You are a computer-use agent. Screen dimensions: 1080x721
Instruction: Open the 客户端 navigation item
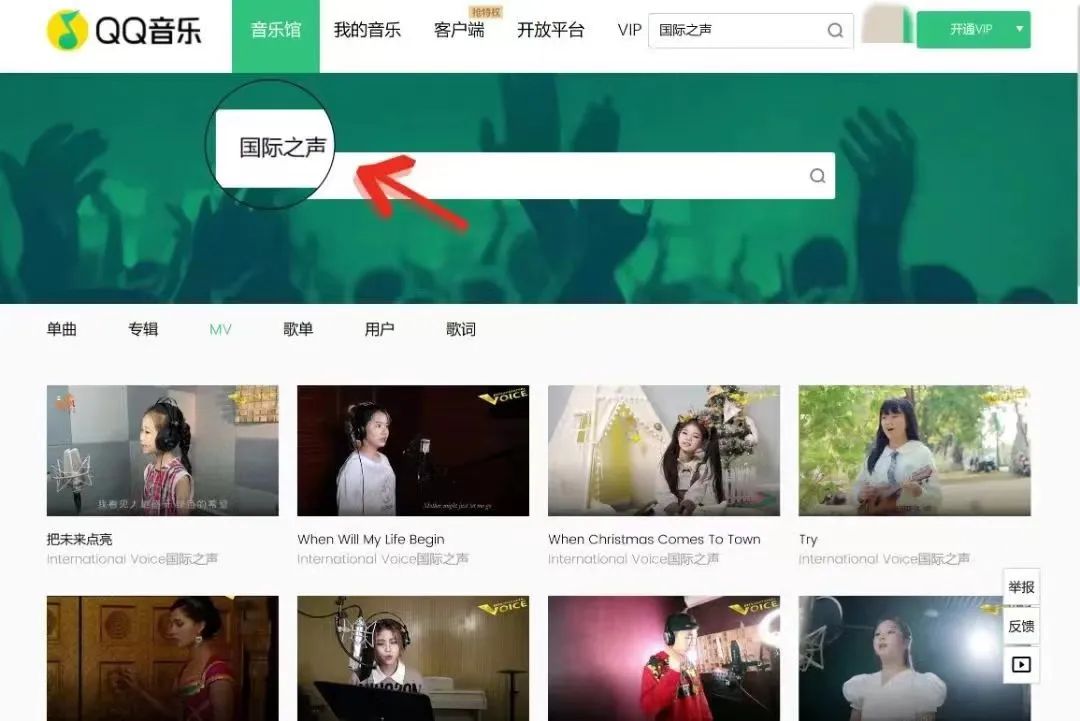pos(459,30)
